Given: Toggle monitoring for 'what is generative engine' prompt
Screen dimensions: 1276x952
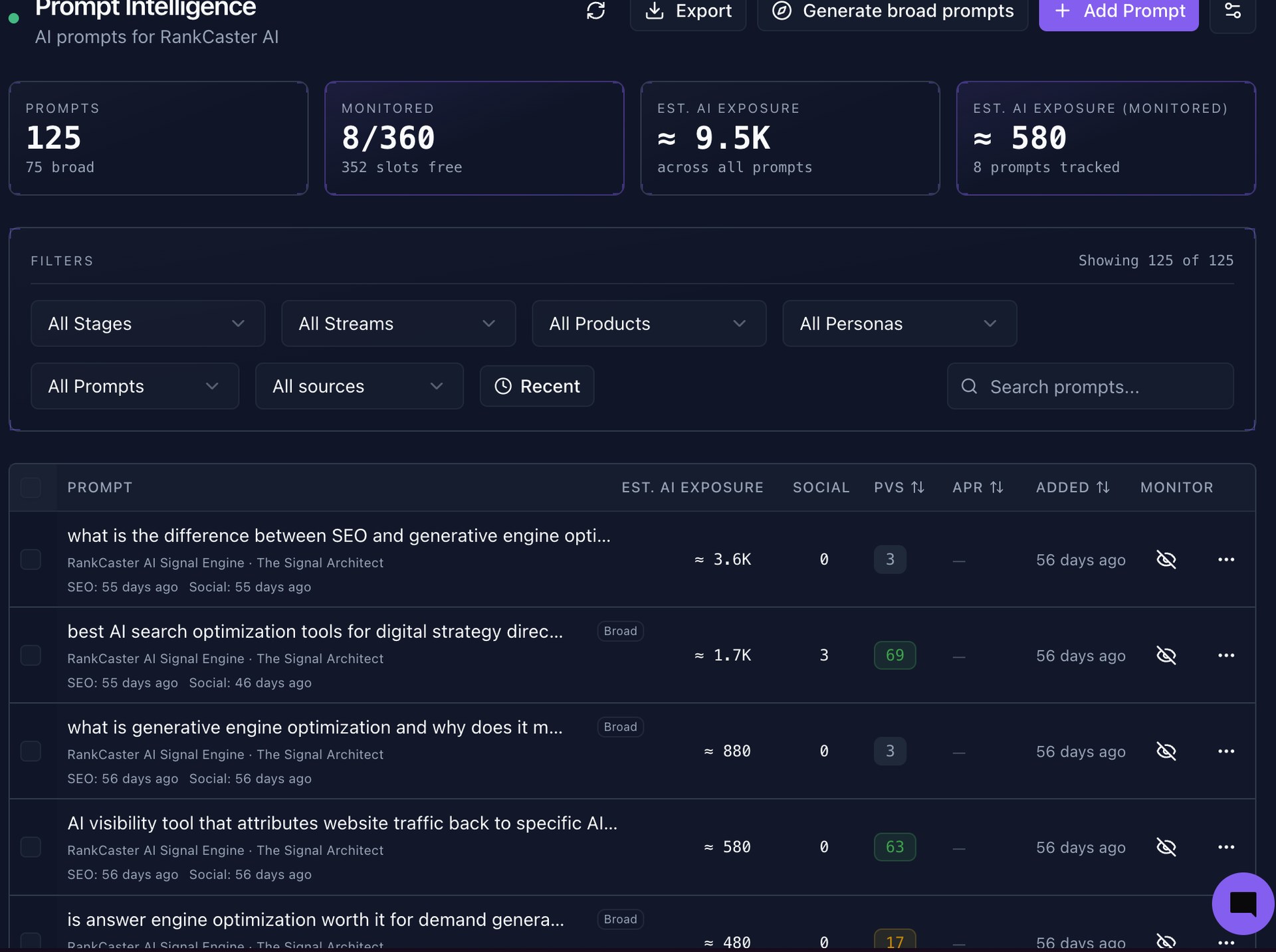Looking at the screenshot, I should click(1166, 751).
